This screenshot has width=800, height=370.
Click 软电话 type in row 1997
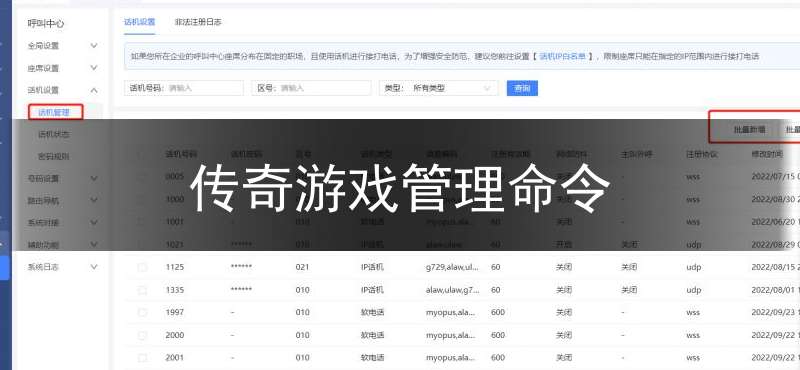372,312
